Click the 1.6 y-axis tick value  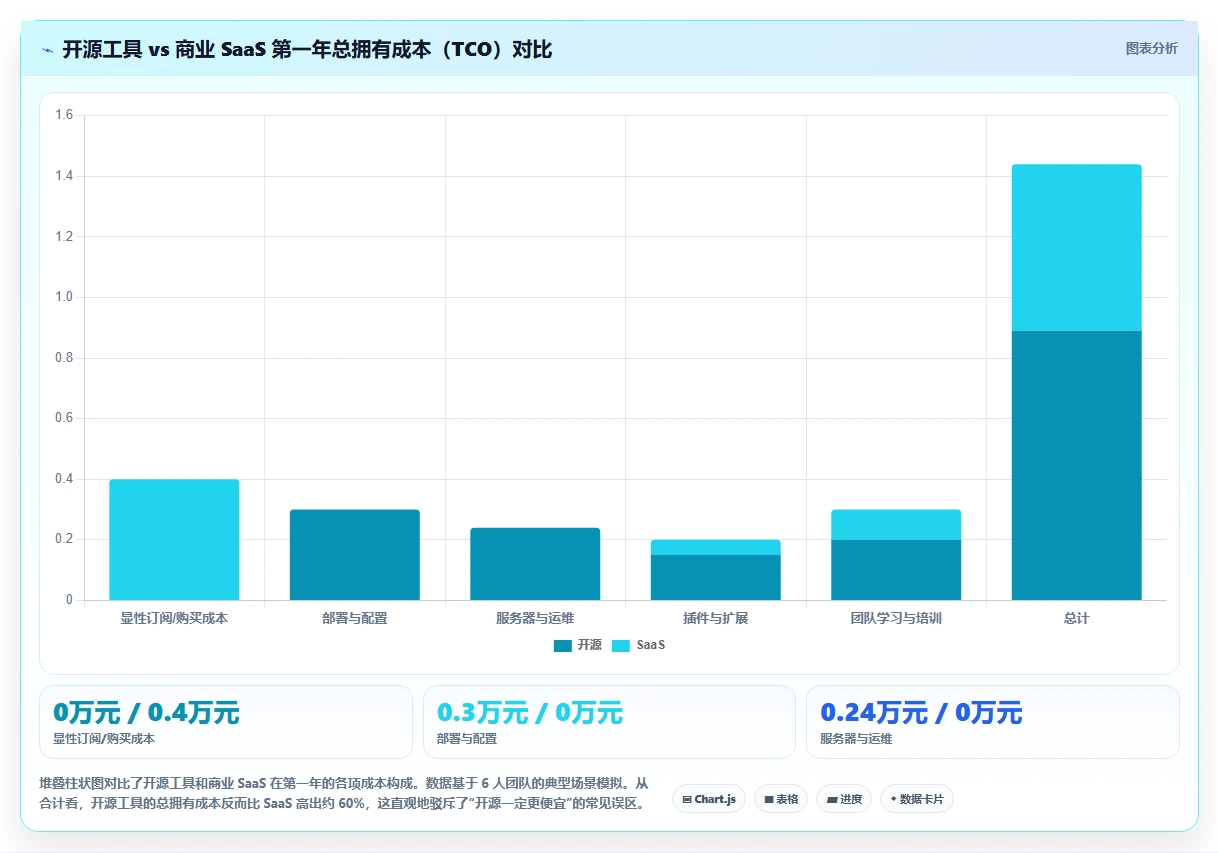[64, 115]
